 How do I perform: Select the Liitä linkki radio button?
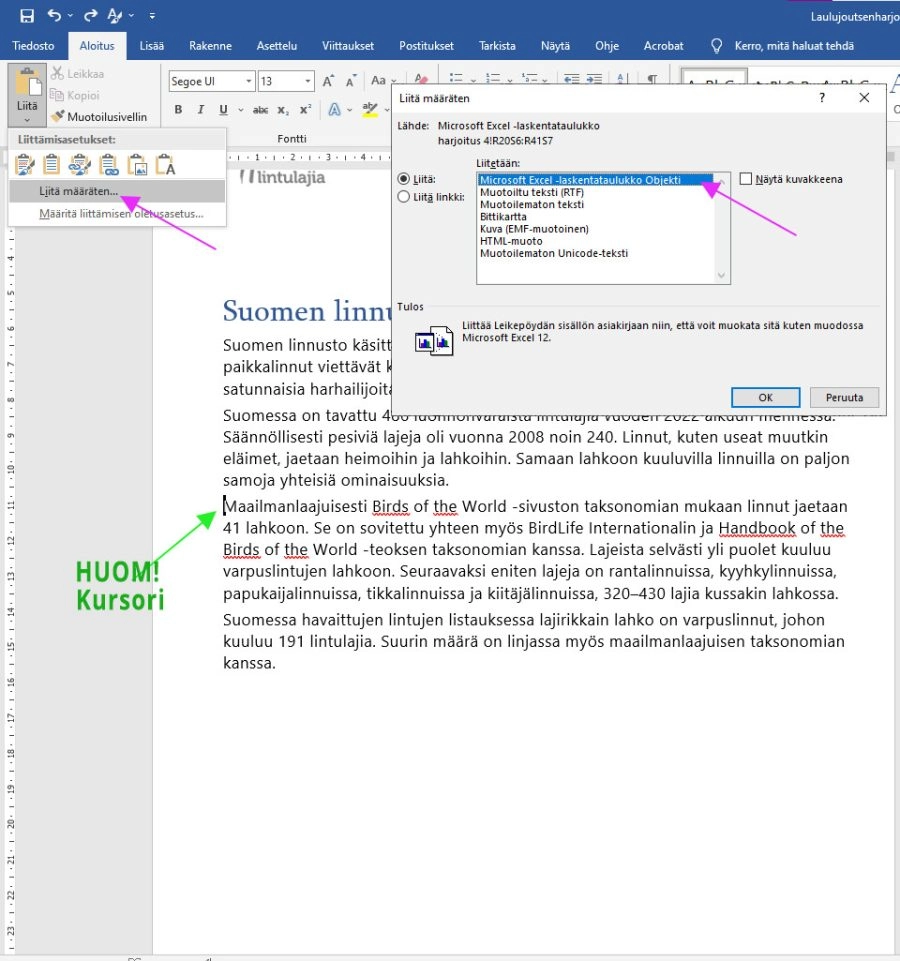point(404,197)
